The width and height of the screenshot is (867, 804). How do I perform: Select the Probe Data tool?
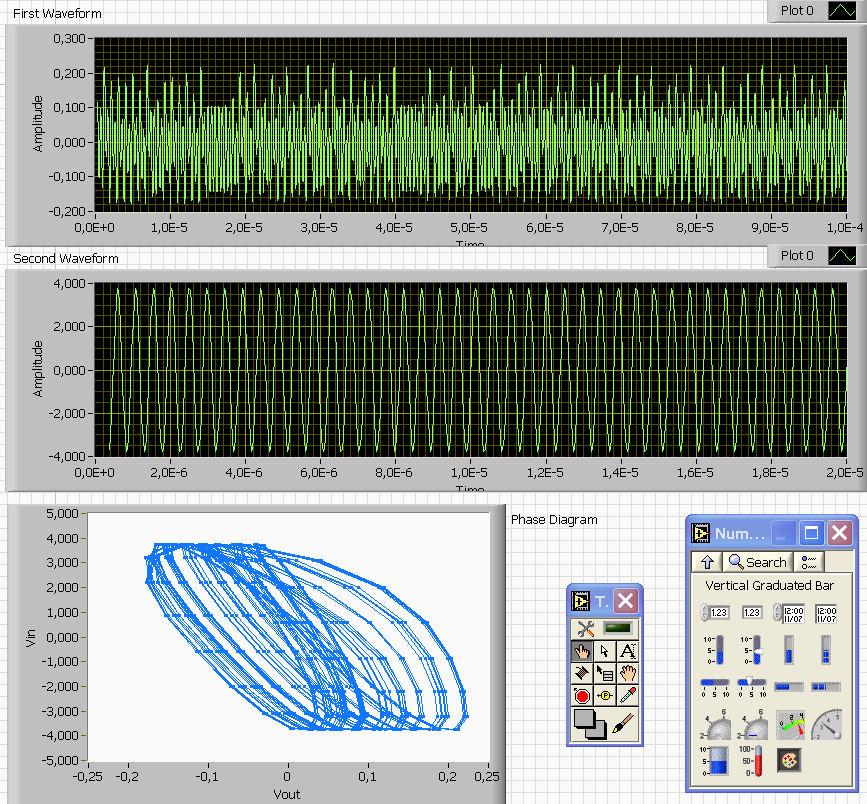[604, 696]
